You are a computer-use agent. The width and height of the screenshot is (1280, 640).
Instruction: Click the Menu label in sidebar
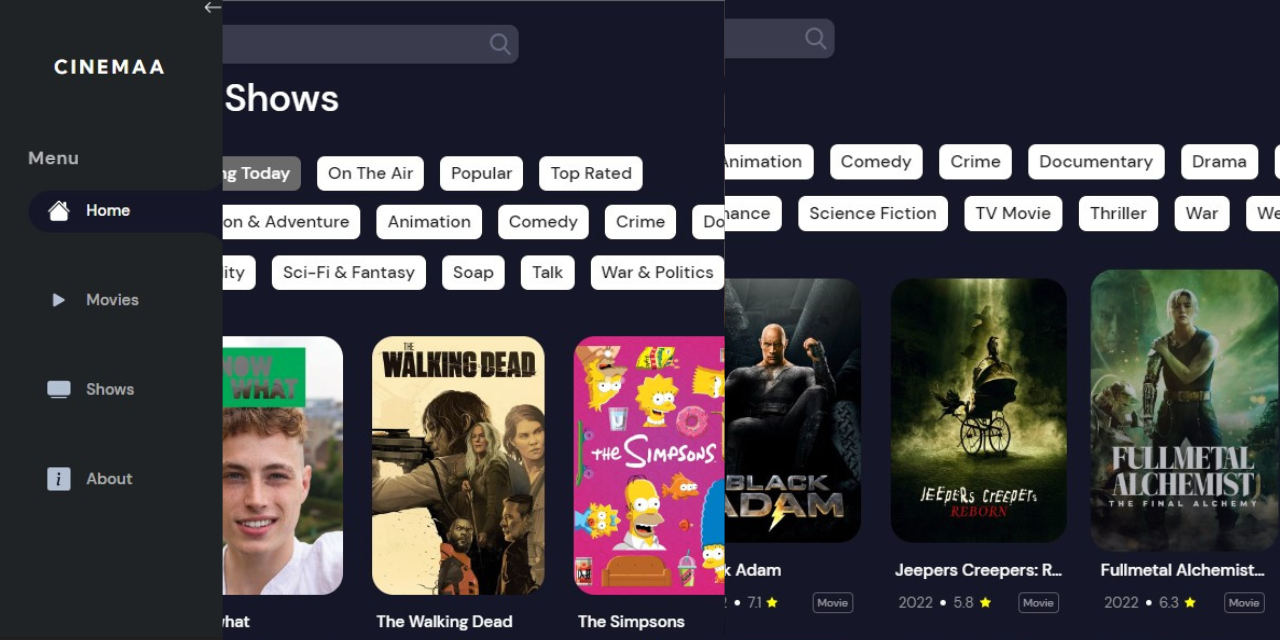coord(53,158)
